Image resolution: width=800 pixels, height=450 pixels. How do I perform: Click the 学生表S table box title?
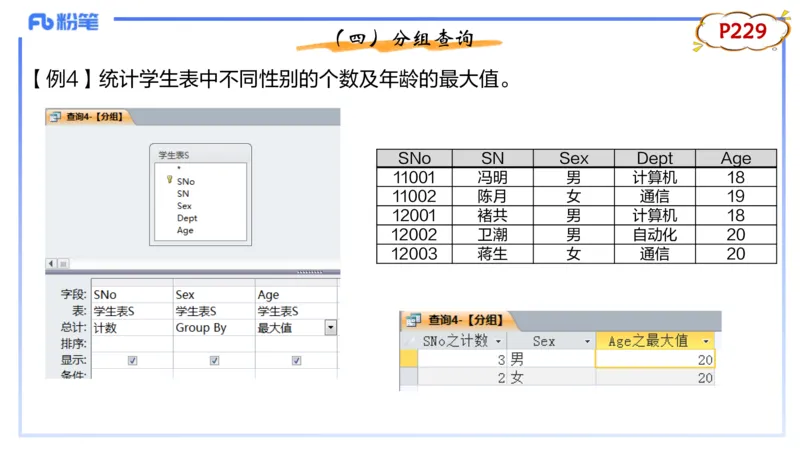(173, 155)
